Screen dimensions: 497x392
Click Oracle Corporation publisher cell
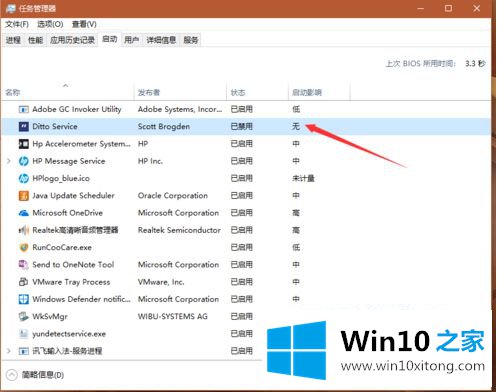click(x=173, y=196)
